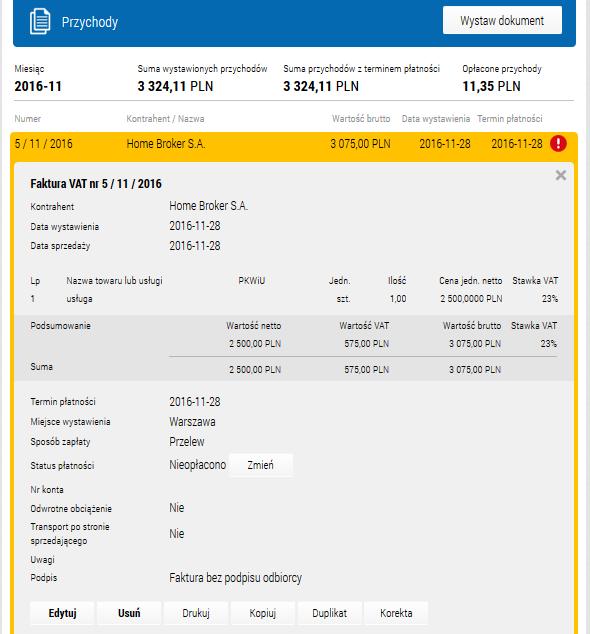Click Zmień to change payment status
The height and width of the screenshot is (634, 590).
pos(260,465)
